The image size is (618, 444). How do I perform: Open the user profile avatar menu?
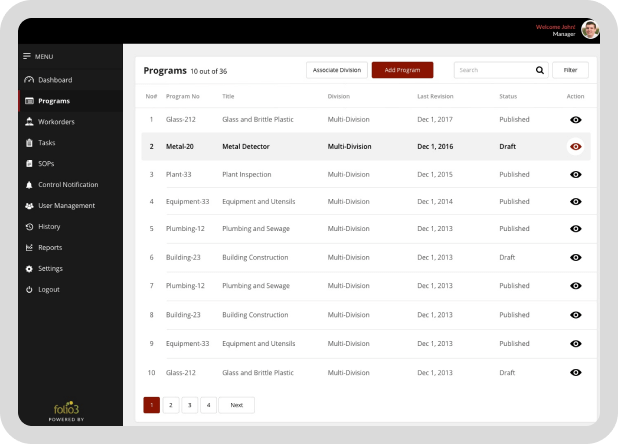click(x=591, y=30)
